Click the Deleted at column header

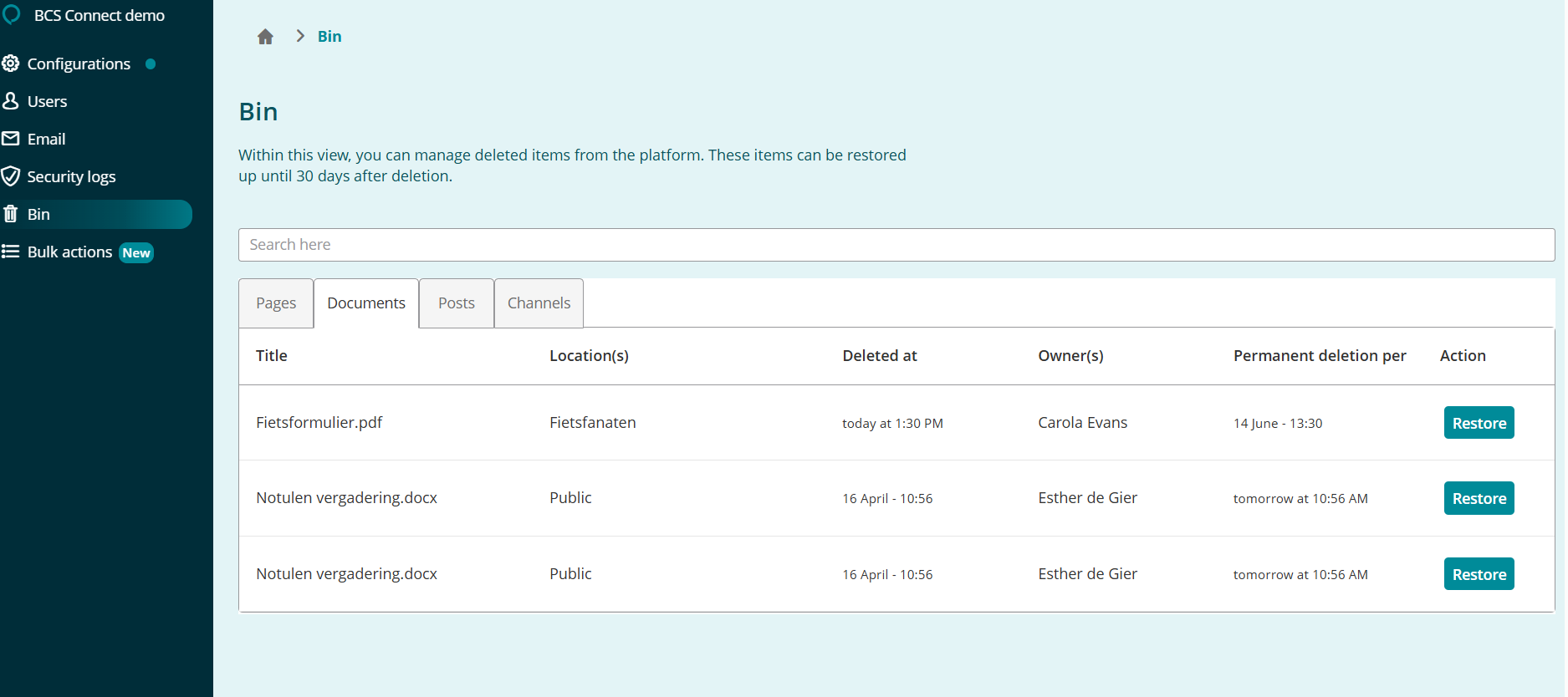pyautogui.click(x=880, y=355)
